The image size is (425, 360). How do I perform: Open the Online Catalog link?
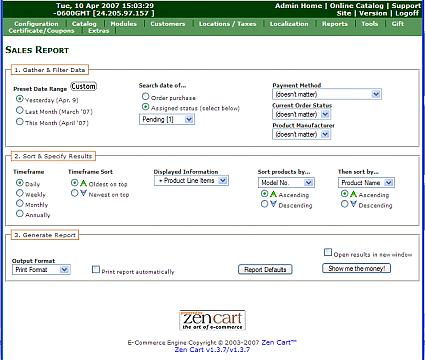[x=357, y=6]
